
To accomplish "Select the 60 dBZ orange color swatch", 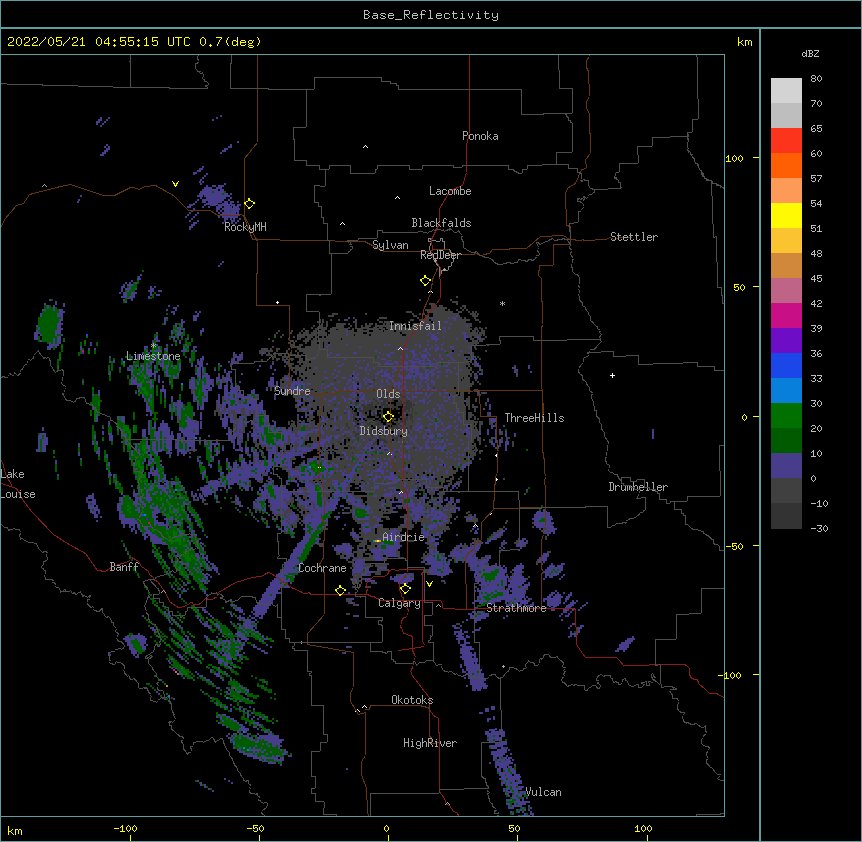I will coord(786,165).
